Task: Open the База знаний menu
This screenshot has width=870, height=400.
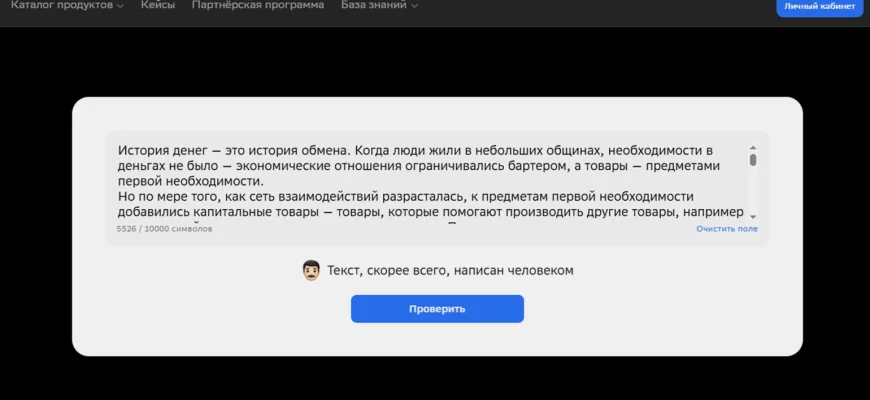Action: coord(374,5)
